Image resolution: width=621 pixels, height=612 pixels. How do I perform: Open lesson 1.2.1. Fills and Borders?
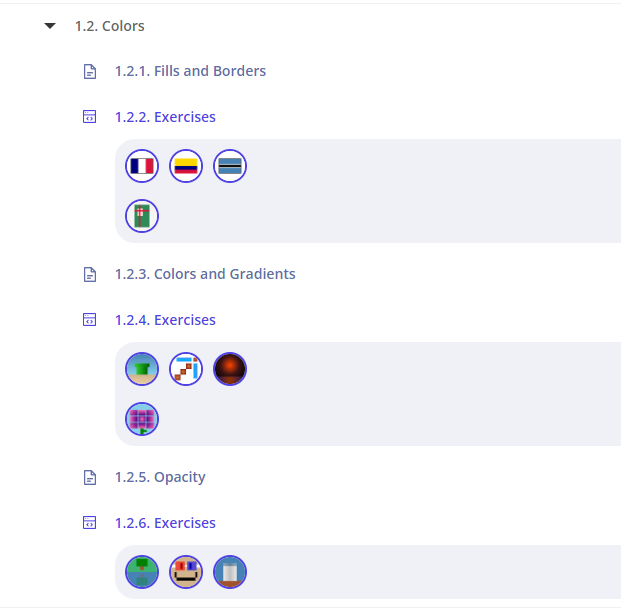[190, 71]
